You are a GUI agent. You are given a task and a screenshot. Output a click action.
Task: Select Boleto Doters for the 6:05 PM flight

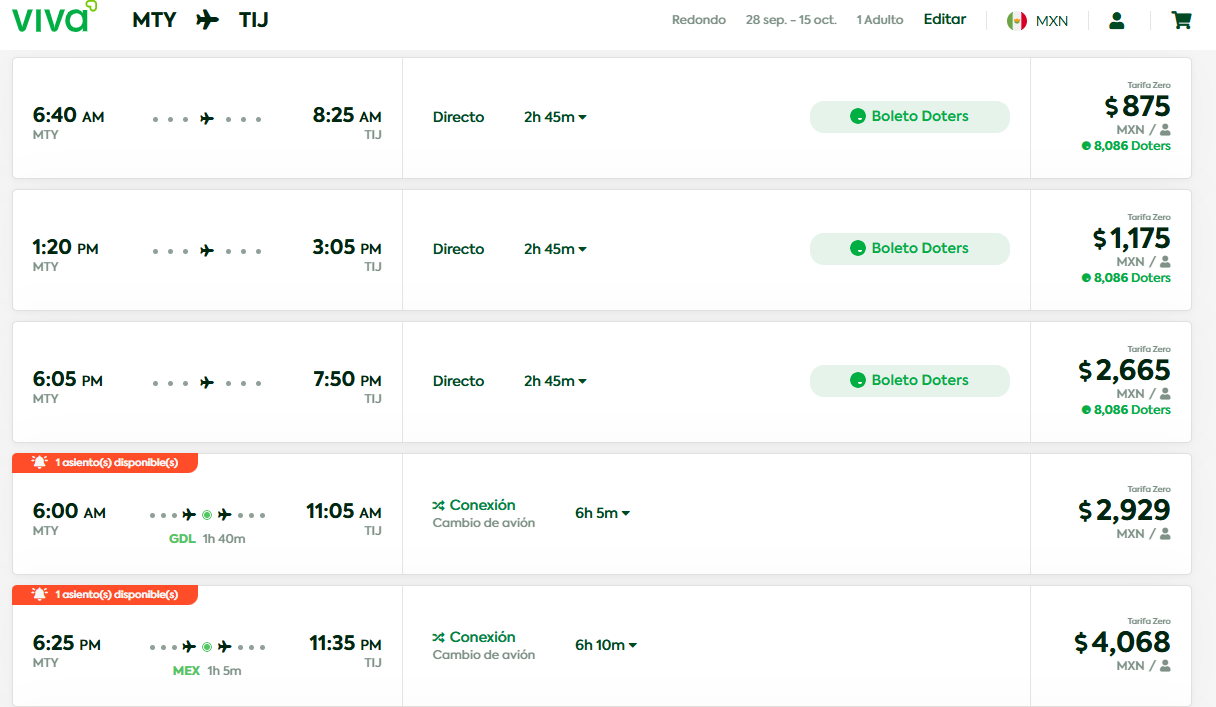click(909, 380)
